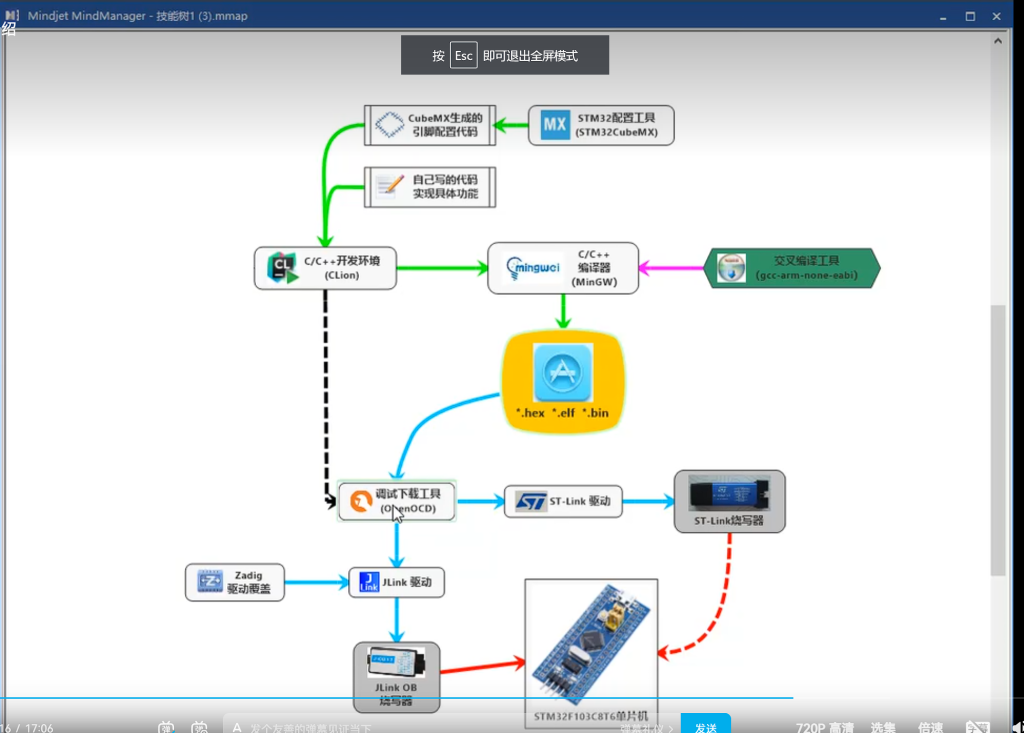Viewport: 1024px width, 733px height.
Task: Select the self-written code notepad icon
Action: point(389,186)
